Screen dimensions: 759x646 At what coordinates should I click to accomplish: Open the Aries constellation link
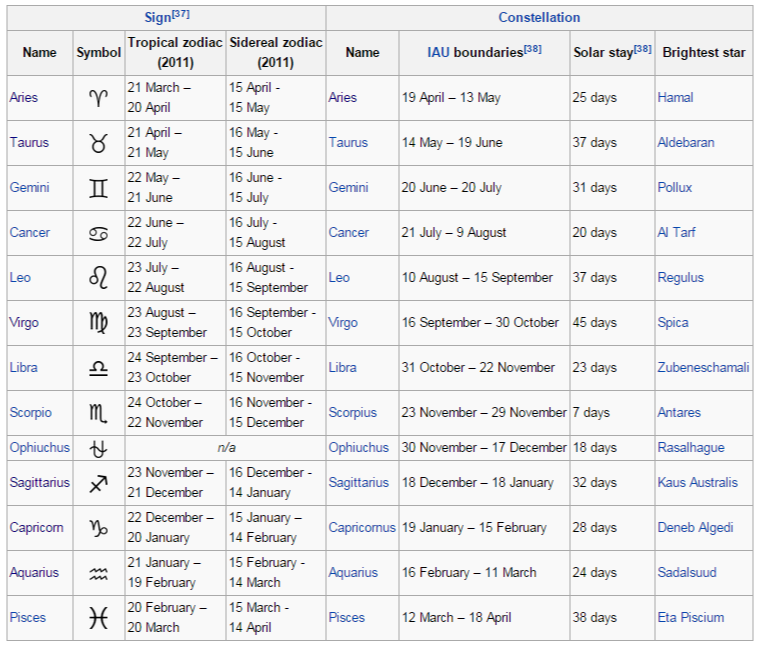tap(343, 97)
